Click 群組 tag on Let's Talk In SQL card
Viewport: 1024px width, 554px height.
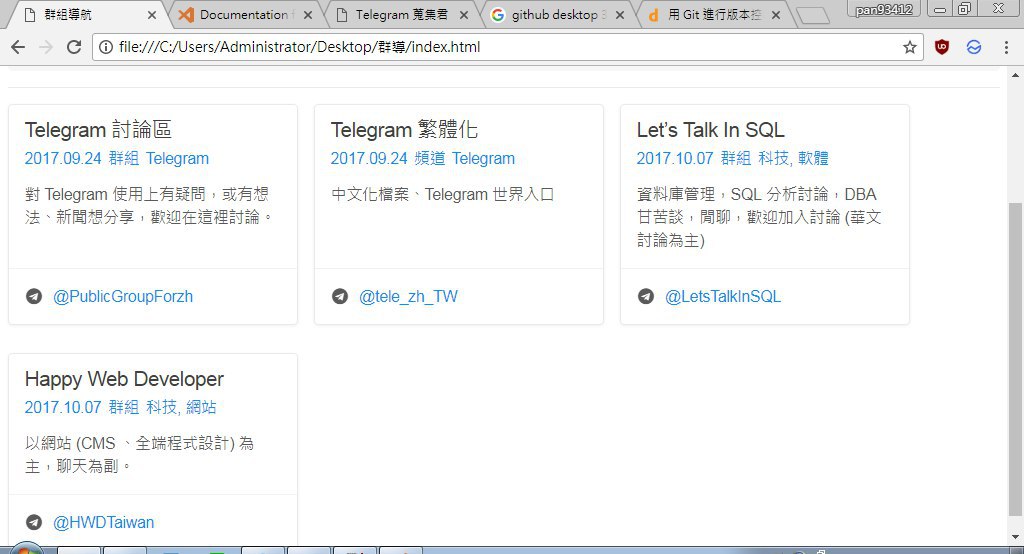tap(735, 158)
